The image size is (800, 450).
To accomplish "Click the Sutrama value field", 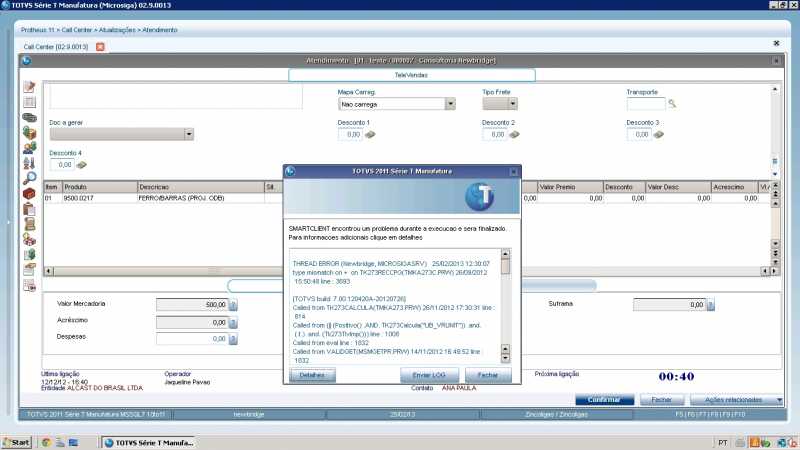I will point(669,305).
